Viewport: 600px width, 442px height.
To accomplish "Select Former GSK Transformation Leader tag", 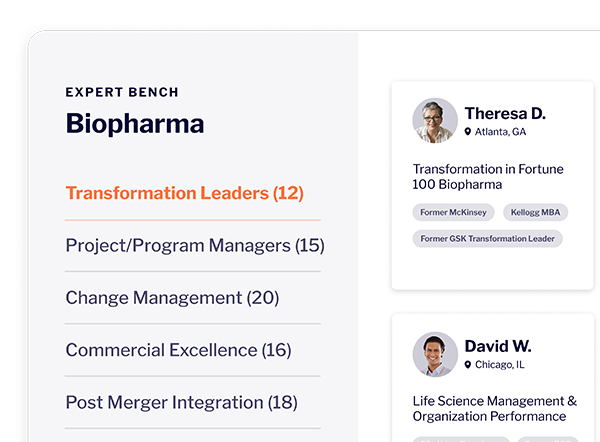I will click(x=487, y=238).
